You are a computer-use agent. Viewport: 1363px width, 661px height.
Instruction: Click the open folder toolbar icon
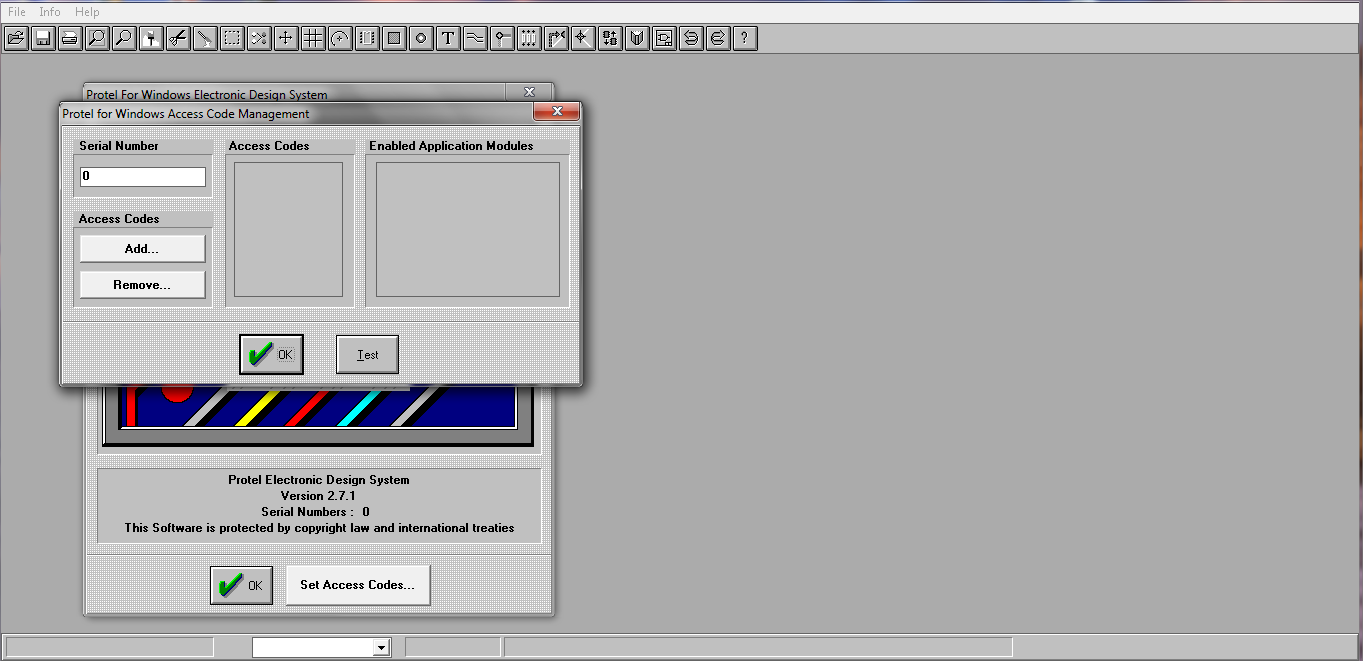(x=15, y=38)
